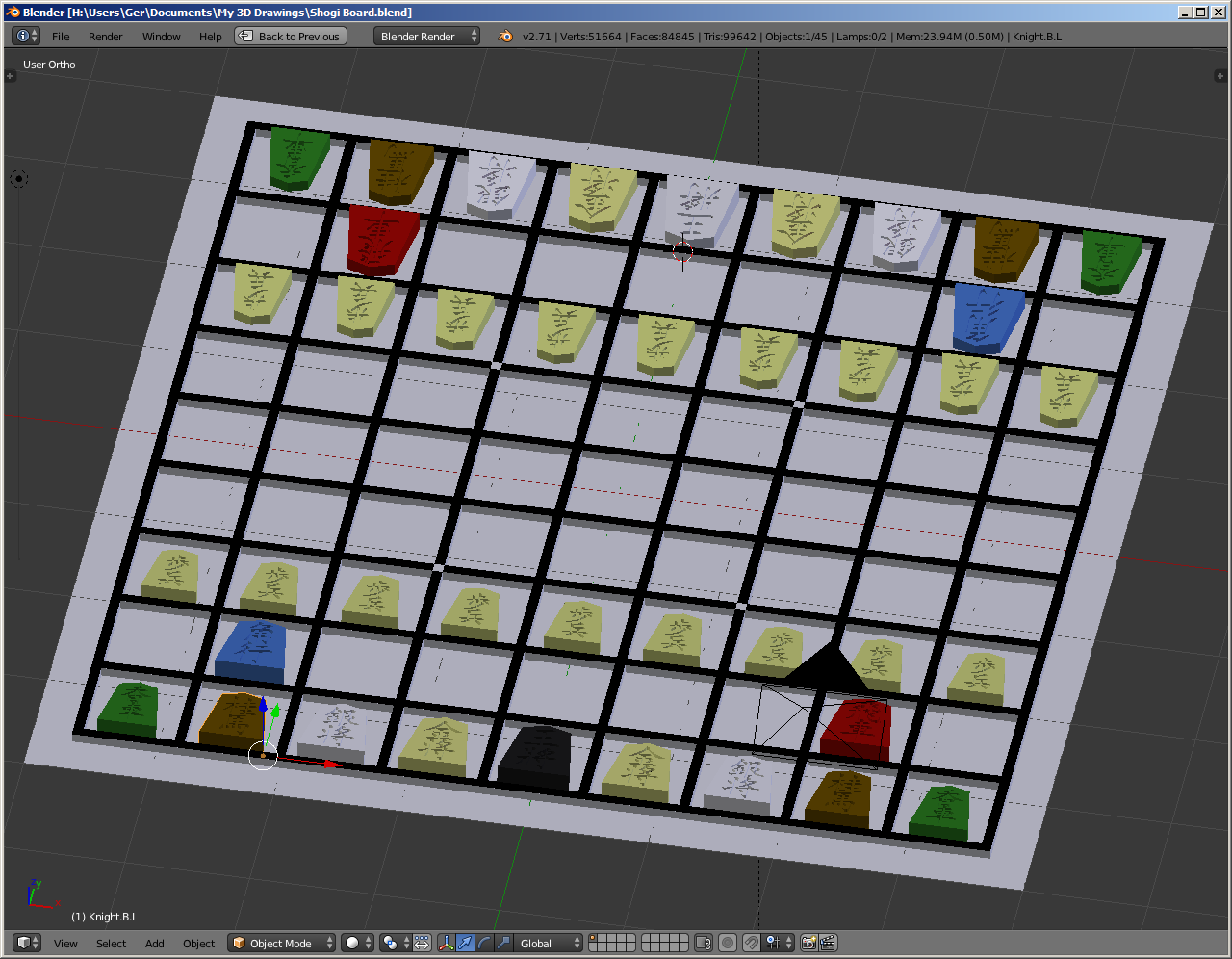The image size is (1232, 959).
Task: Toggle manipulate center points button
Action: 422,943
